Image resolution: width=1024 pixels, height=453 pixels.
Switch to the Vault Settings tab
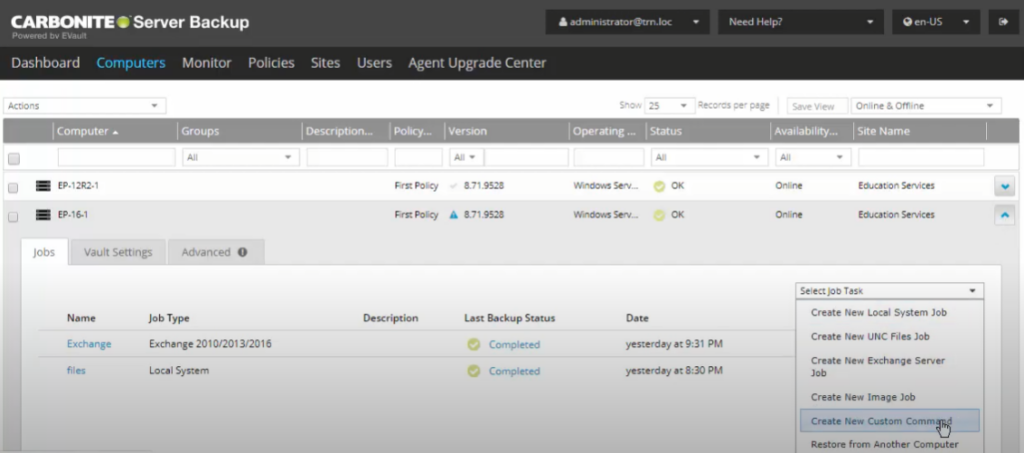point(118,253)
